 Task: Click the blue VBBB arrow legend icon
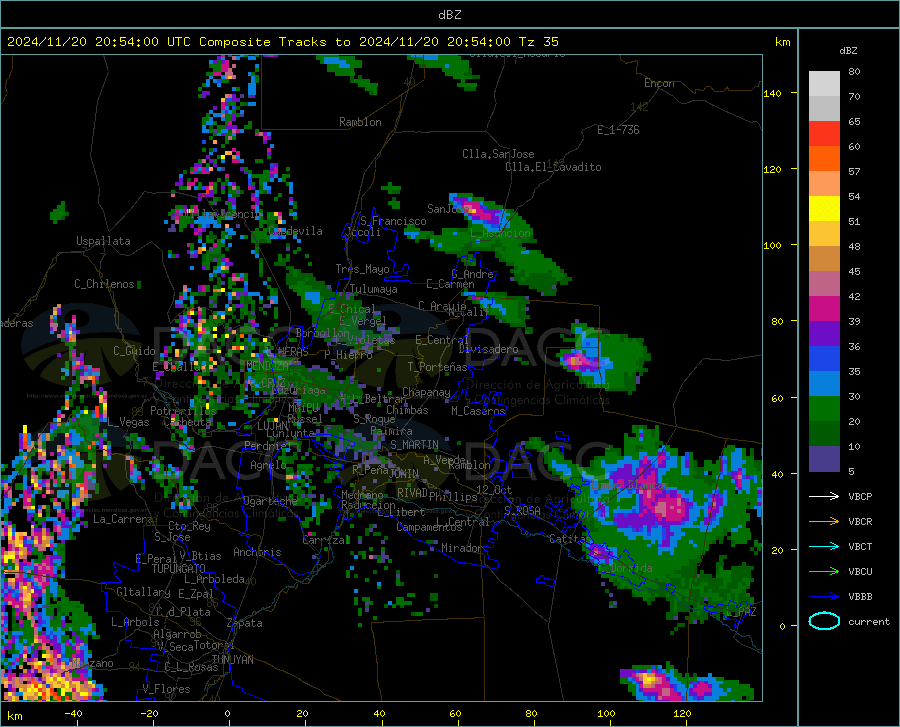pos(824,596)
